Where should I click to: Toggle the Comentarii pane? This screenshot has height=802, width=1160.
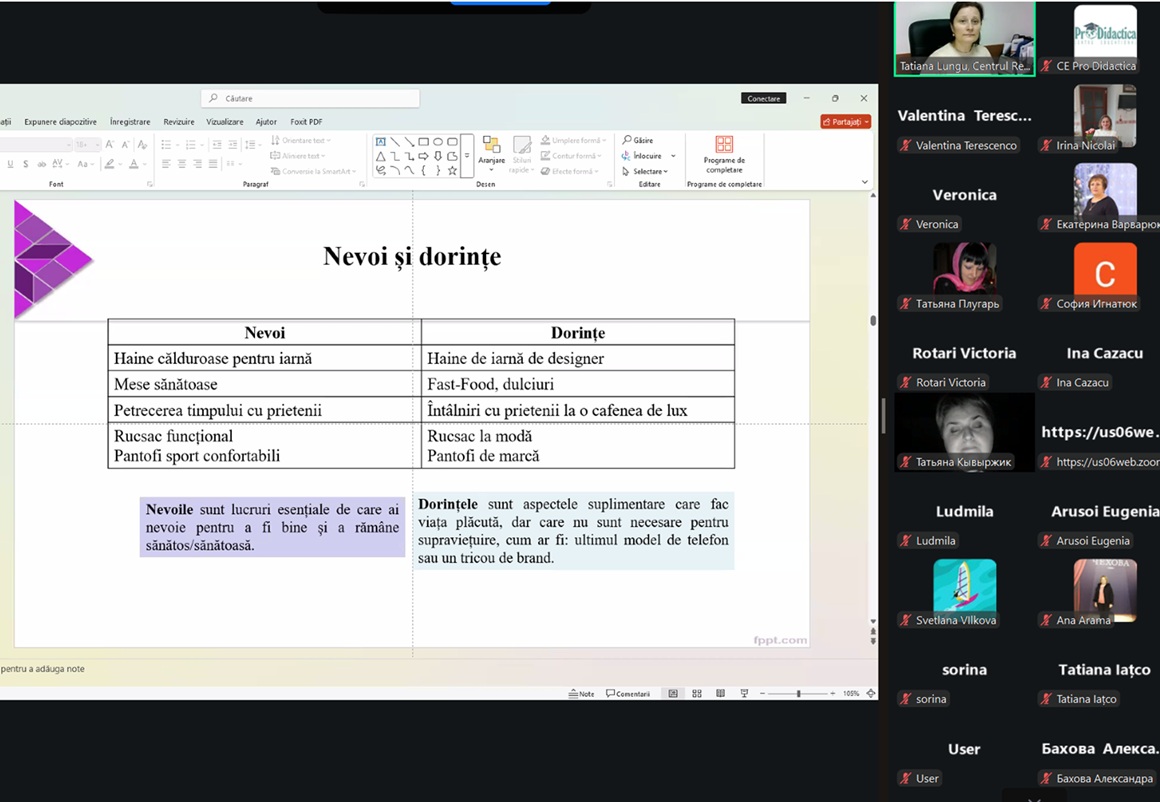628,693
